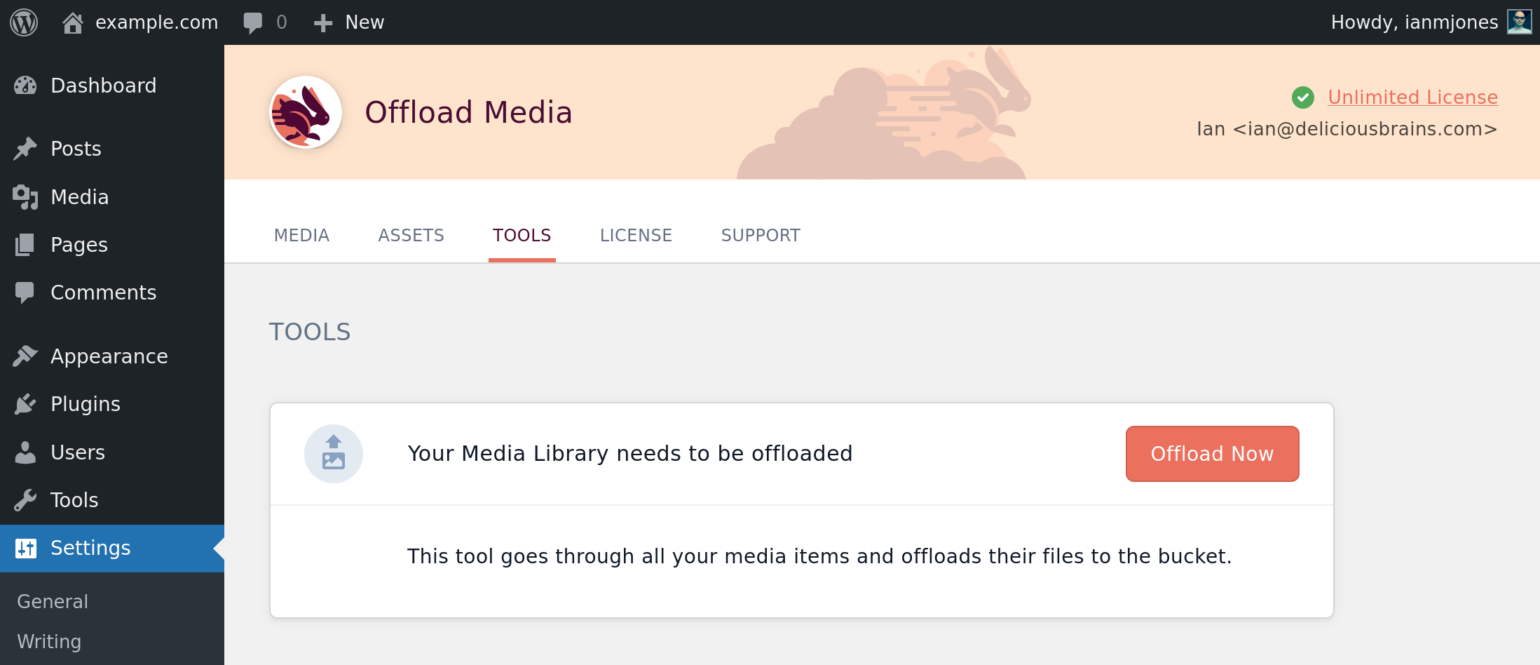Click the ian@deliciousbrains.com email text
The width and height of the screenshot is (1540, 665).
click(x=1365, y=129)
